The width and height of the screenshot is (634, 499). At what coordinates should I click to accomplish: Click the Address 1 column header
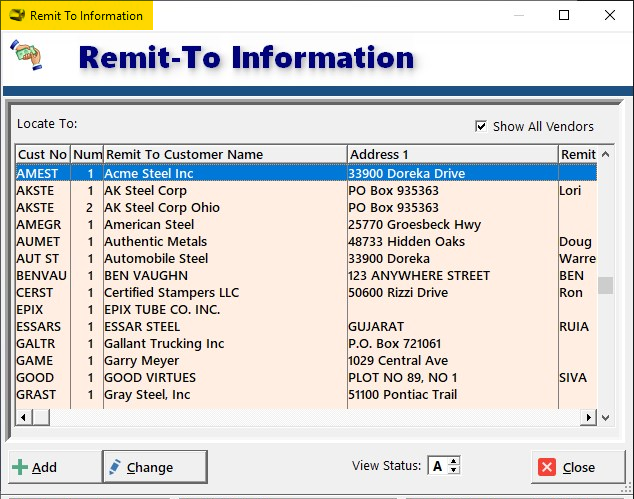[452, 154]
